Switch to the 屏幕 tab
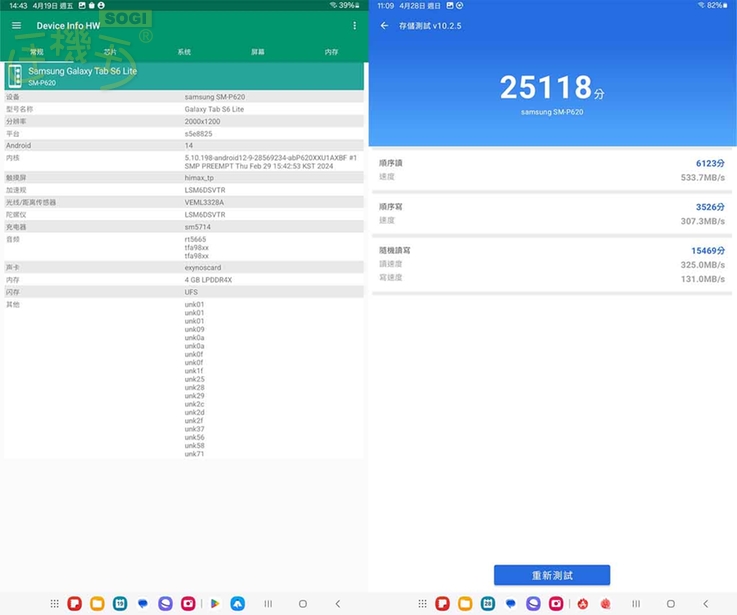The height and width of the screenshot is (615, 737). coord(258,52)
